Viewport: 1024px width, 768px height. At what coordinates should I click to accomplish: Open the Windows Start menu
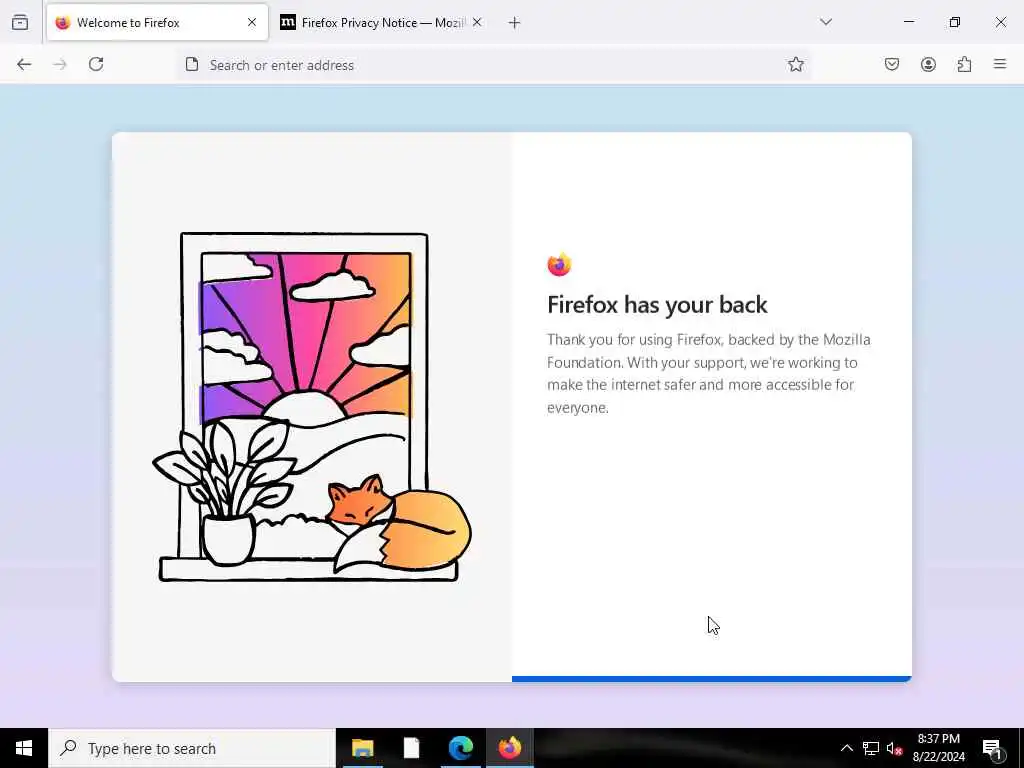tap(24, 748)
